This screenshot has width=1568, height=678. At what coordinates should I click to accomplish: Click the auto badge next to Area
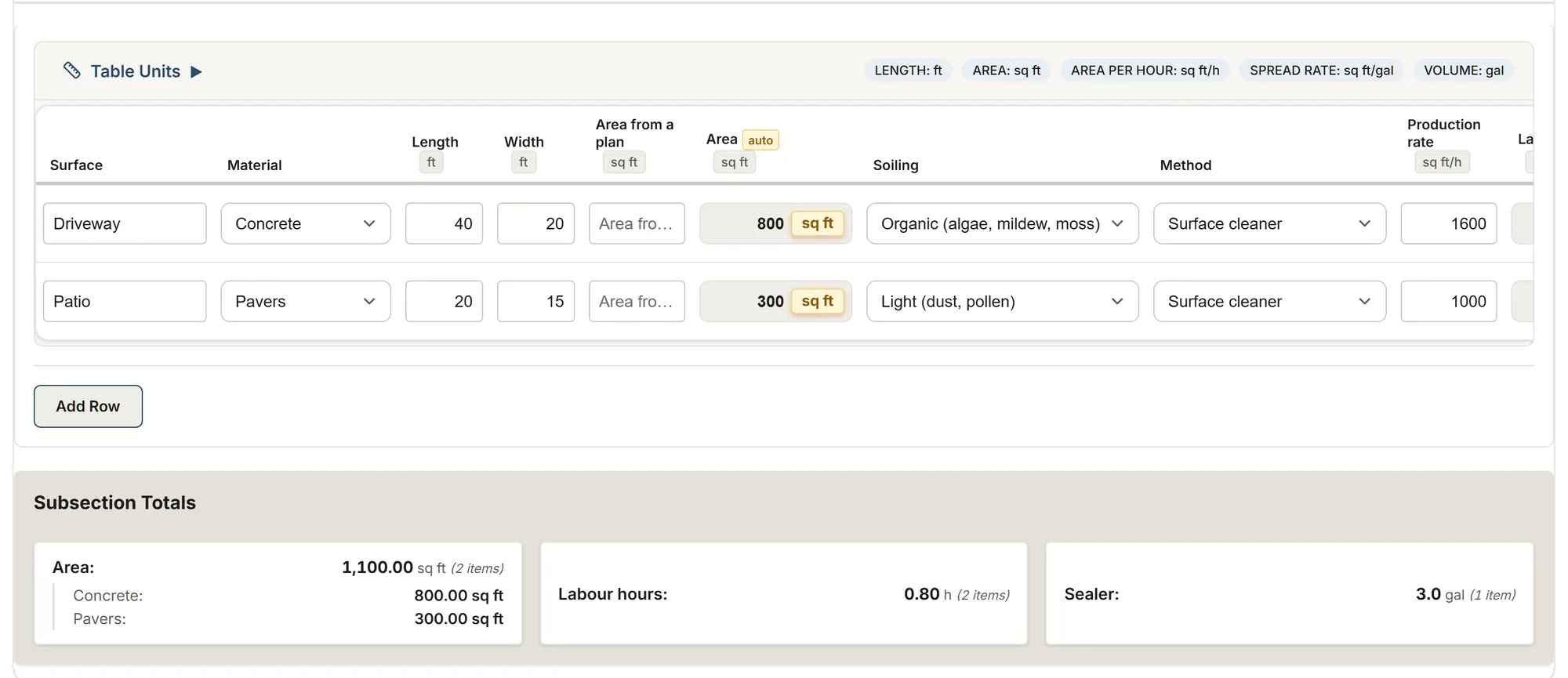tap(760, 140)
